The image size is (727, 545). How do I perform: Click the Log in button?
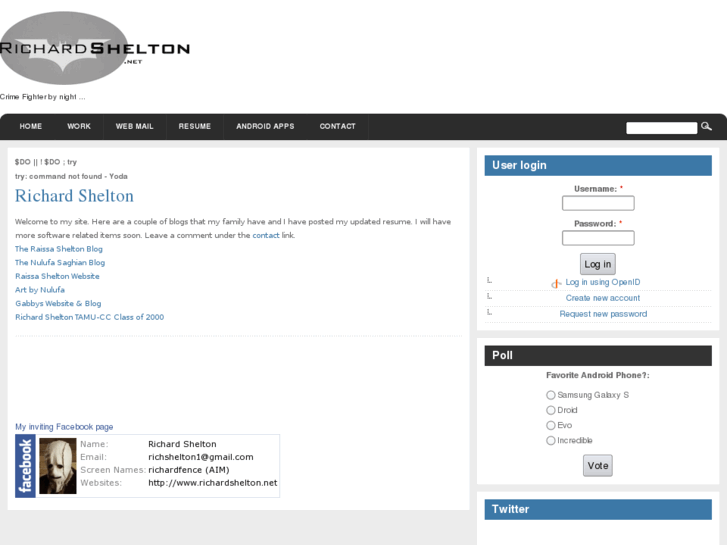click(598, 264)
